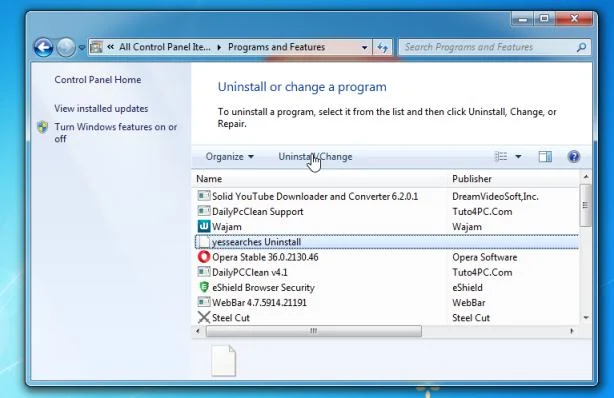Open the Organize menu
This screenshot has width=614, height=398.
pos(229,157)
